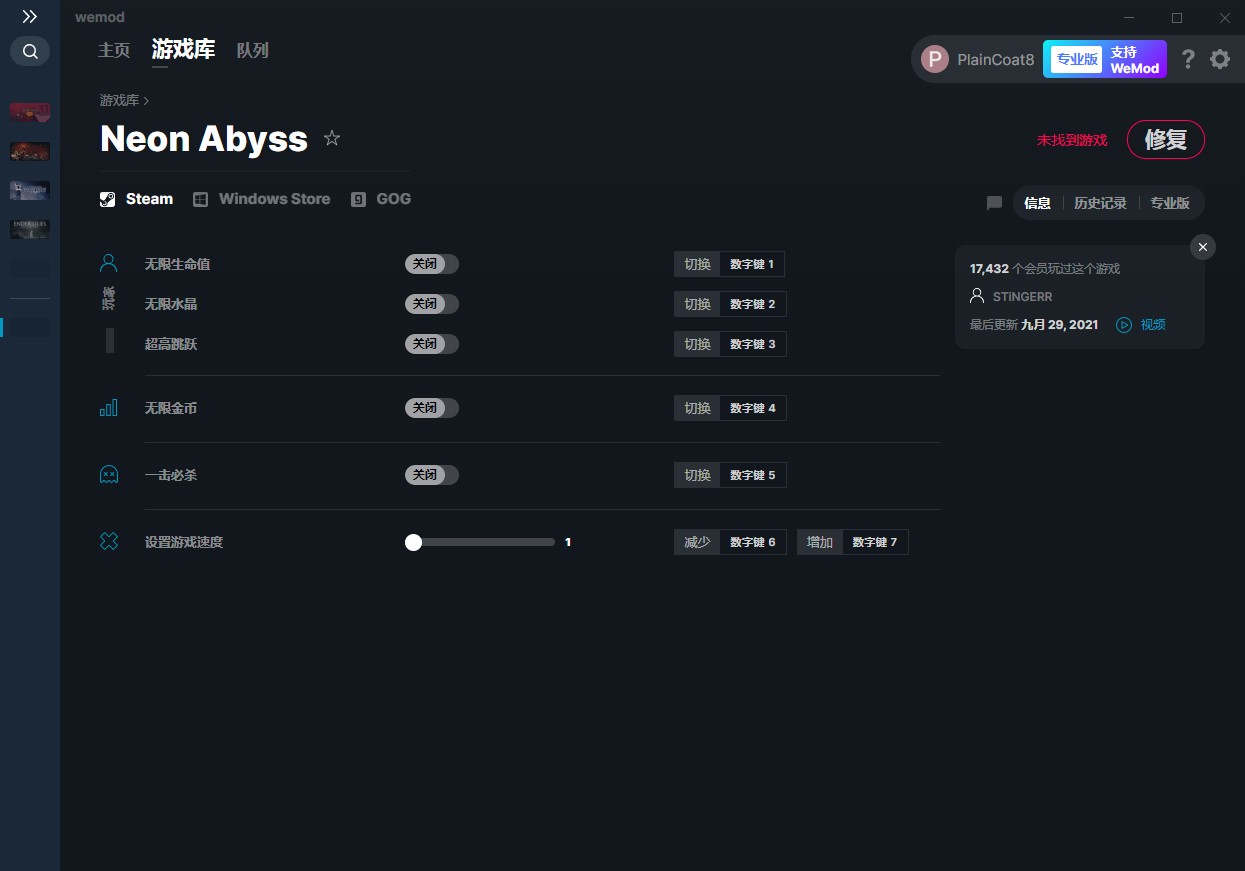This screenshot has width=1245, height=871.
Task: Open the first game thumbnail in sidebar
Action: click(30, 112)
